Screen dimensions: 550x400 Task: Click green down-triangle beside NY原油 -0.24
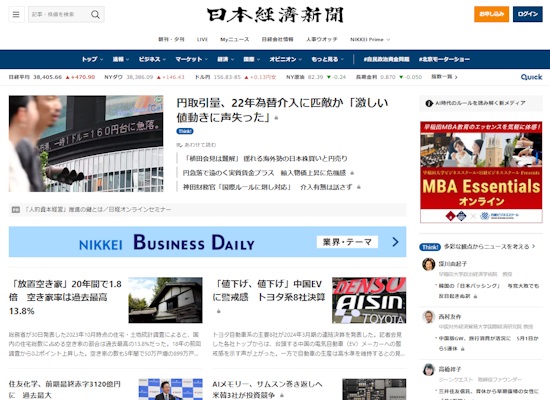pos(329,77)
